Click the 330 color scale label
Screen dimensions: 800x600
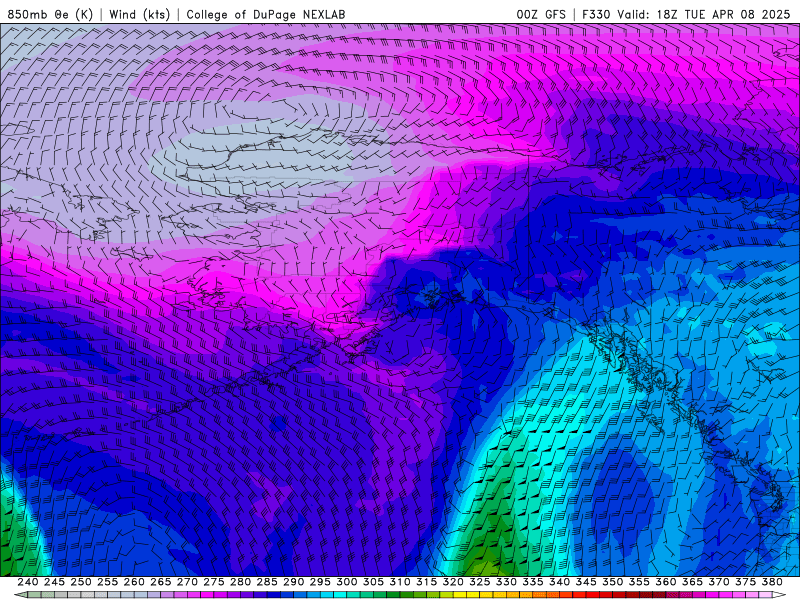click(x=506, y=582)
